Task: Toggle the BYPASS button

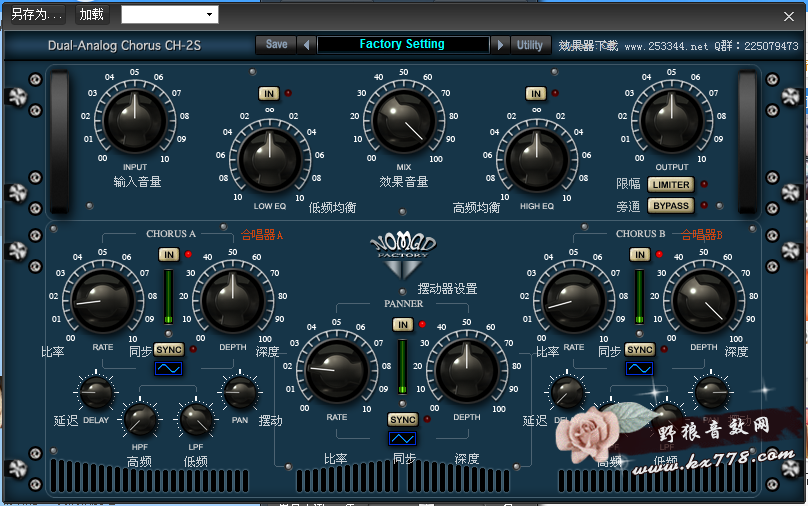Action: pos(670,206)
